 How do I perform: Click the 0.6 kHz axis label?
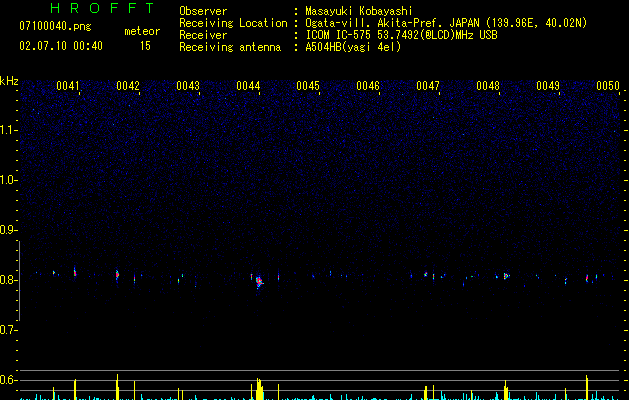coord(8,380)
